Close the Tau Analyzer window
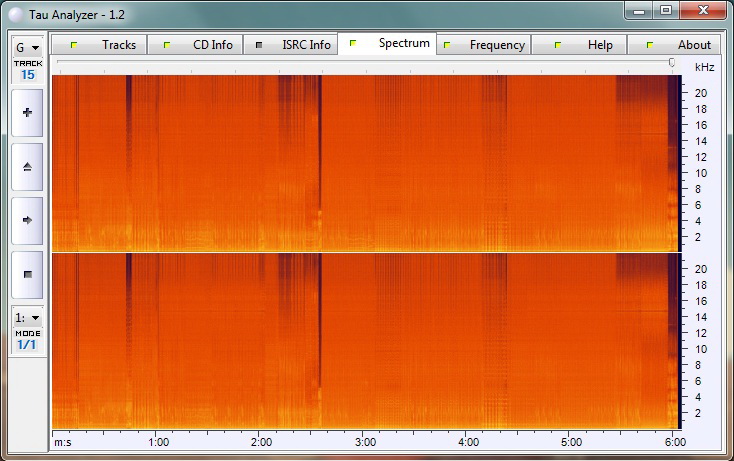 point(703,10)
